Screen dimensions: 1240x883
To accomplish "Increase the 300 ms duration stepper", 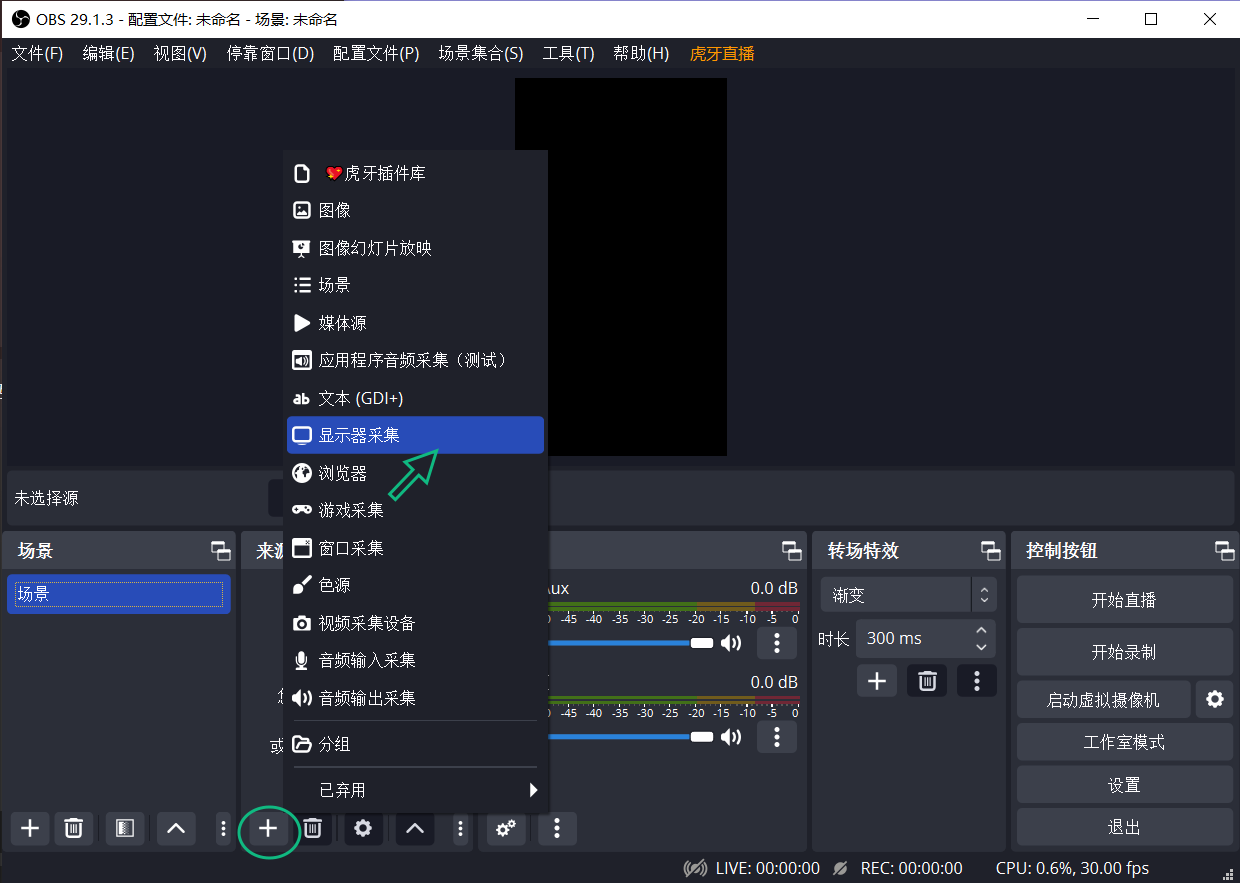I will click(981, 631).
